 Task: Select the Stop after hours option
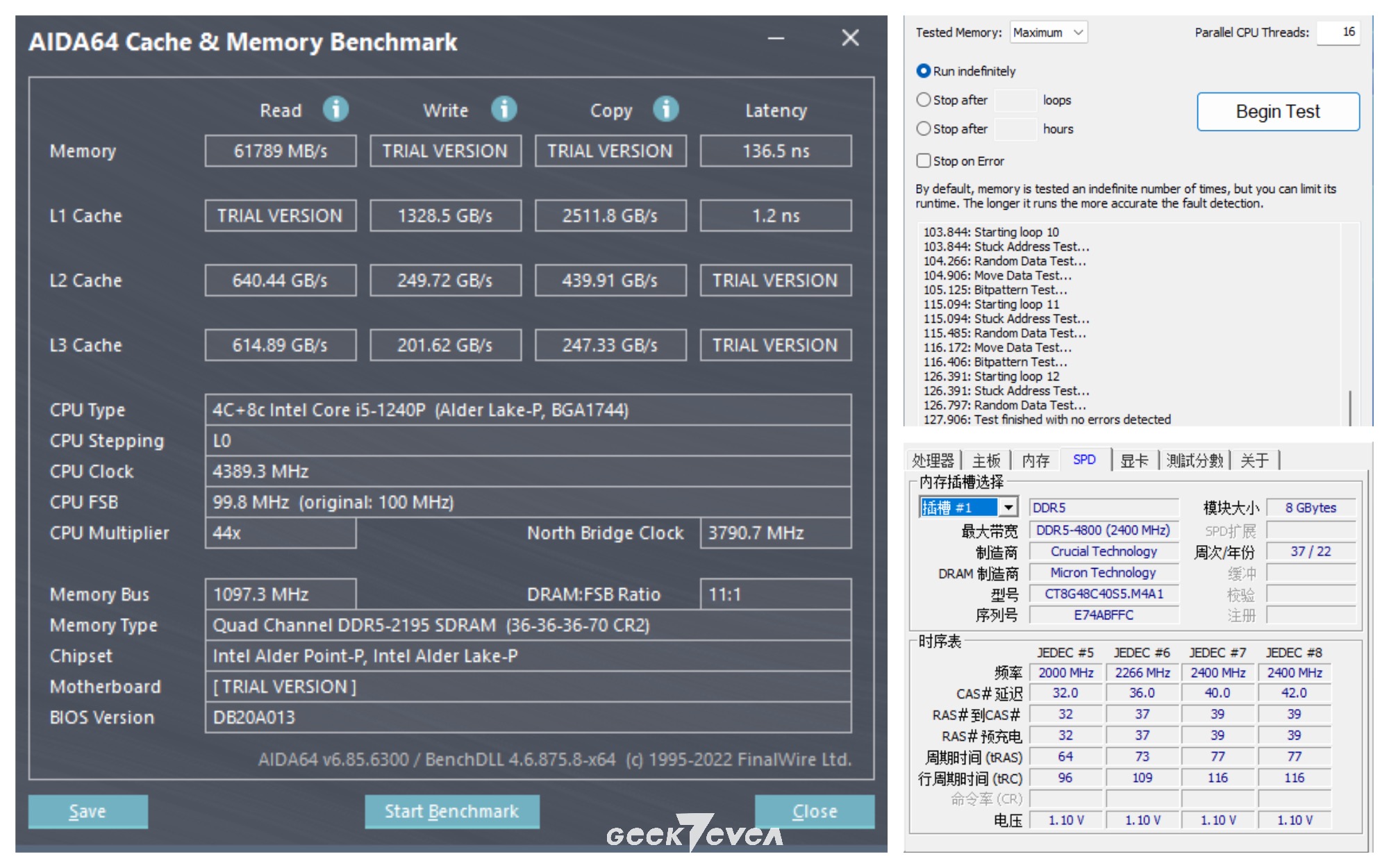pyautogui.click(x=924, y=128)
